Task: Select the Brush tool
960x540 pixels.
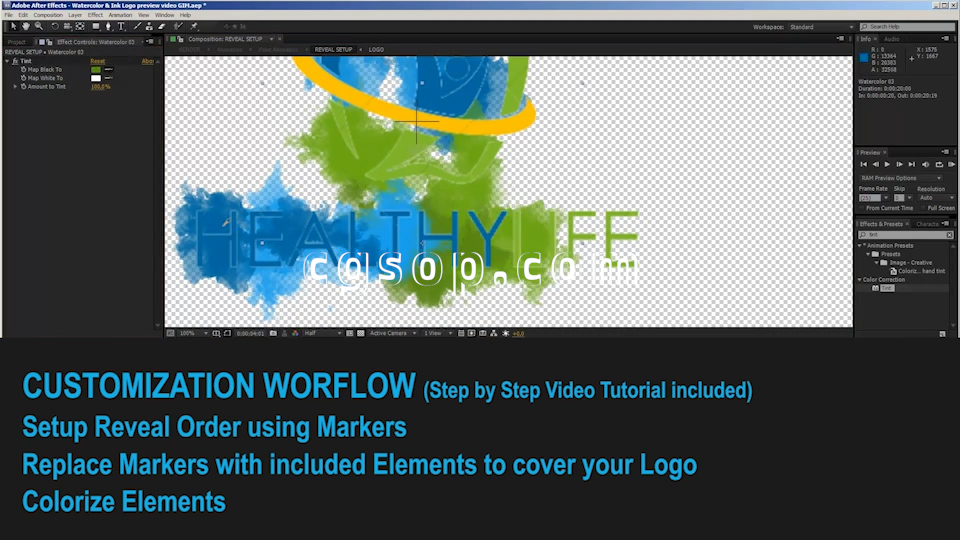Action: (x=137, y=26)
